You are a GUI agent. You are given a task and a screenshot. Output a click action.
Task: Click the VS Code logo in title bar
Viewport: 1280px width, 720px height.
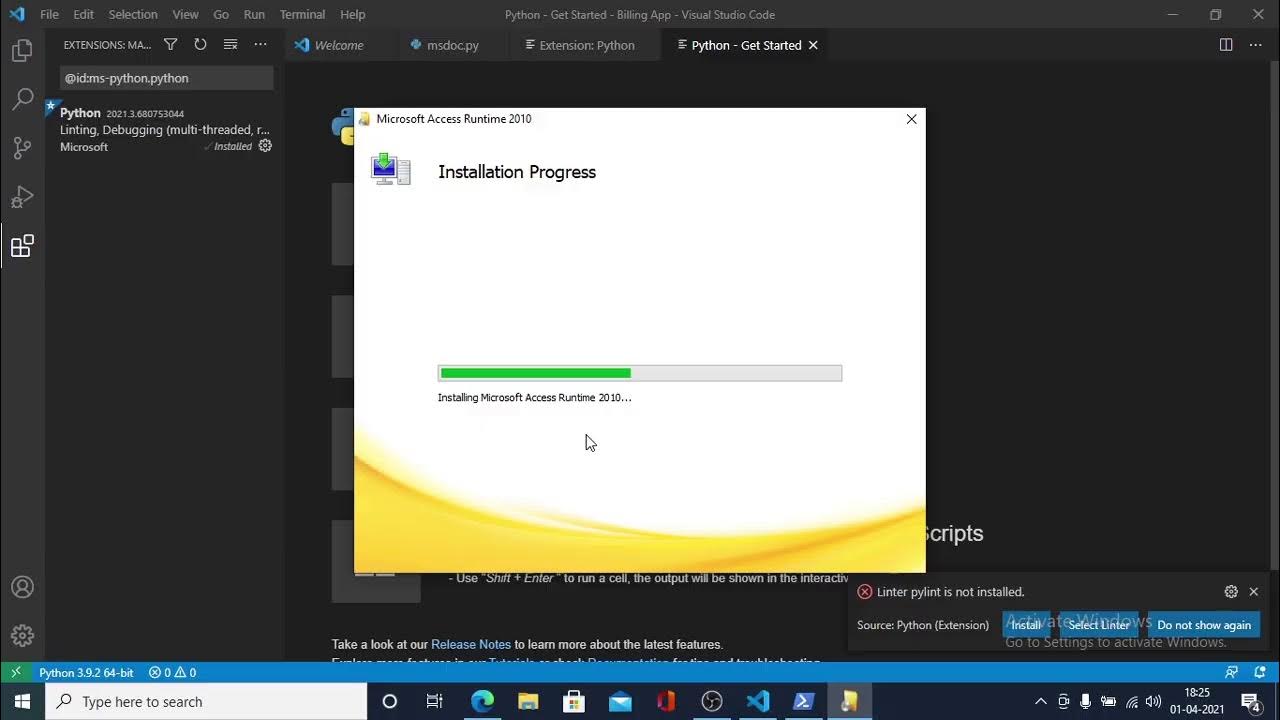16,14
